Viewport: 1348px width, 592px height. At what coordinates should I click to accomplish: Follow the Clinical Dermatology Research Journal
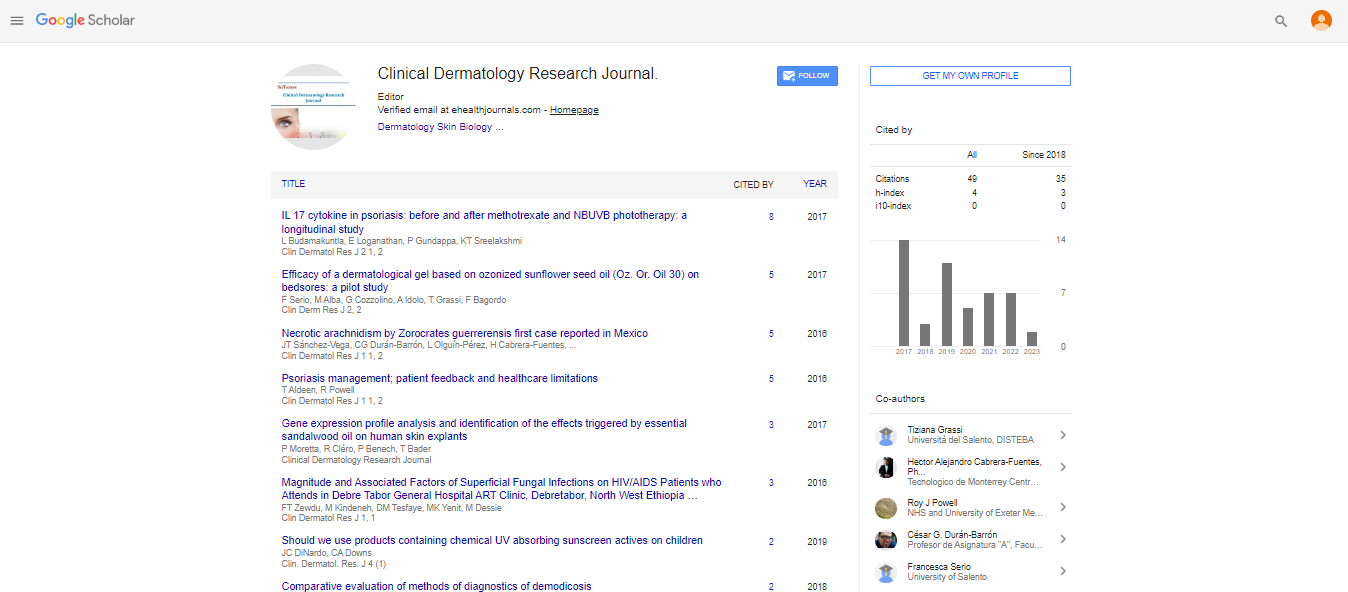click(x=807, y=76)
